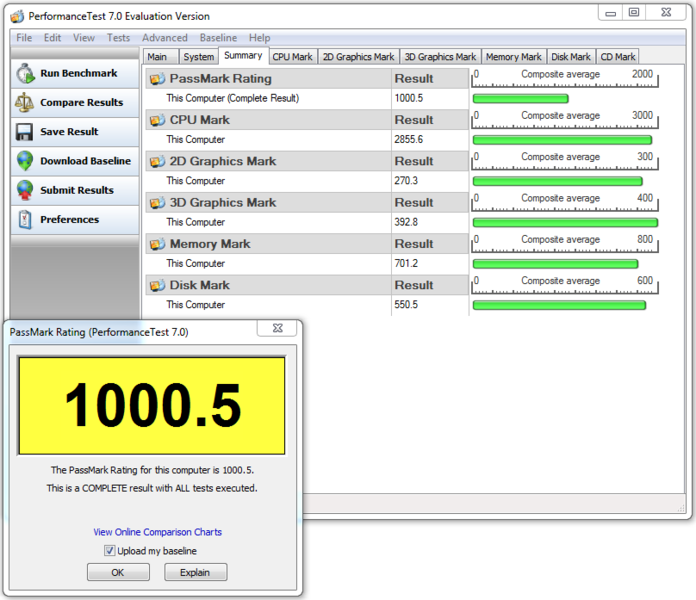Open View Online Comparison Charts link
The width and height of the screenshot is (696, 600).
pos(158,532)
